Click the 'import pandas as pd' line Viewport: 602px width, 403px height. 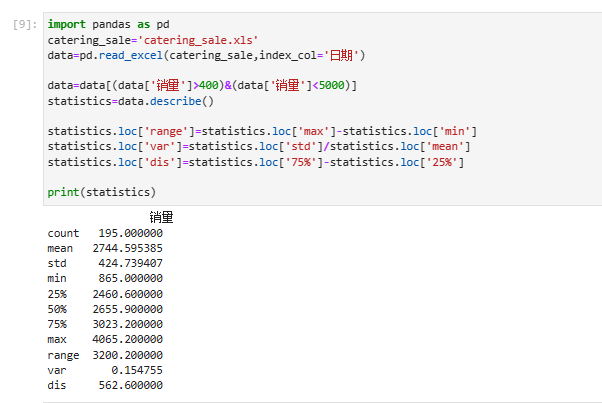point(108,25)
